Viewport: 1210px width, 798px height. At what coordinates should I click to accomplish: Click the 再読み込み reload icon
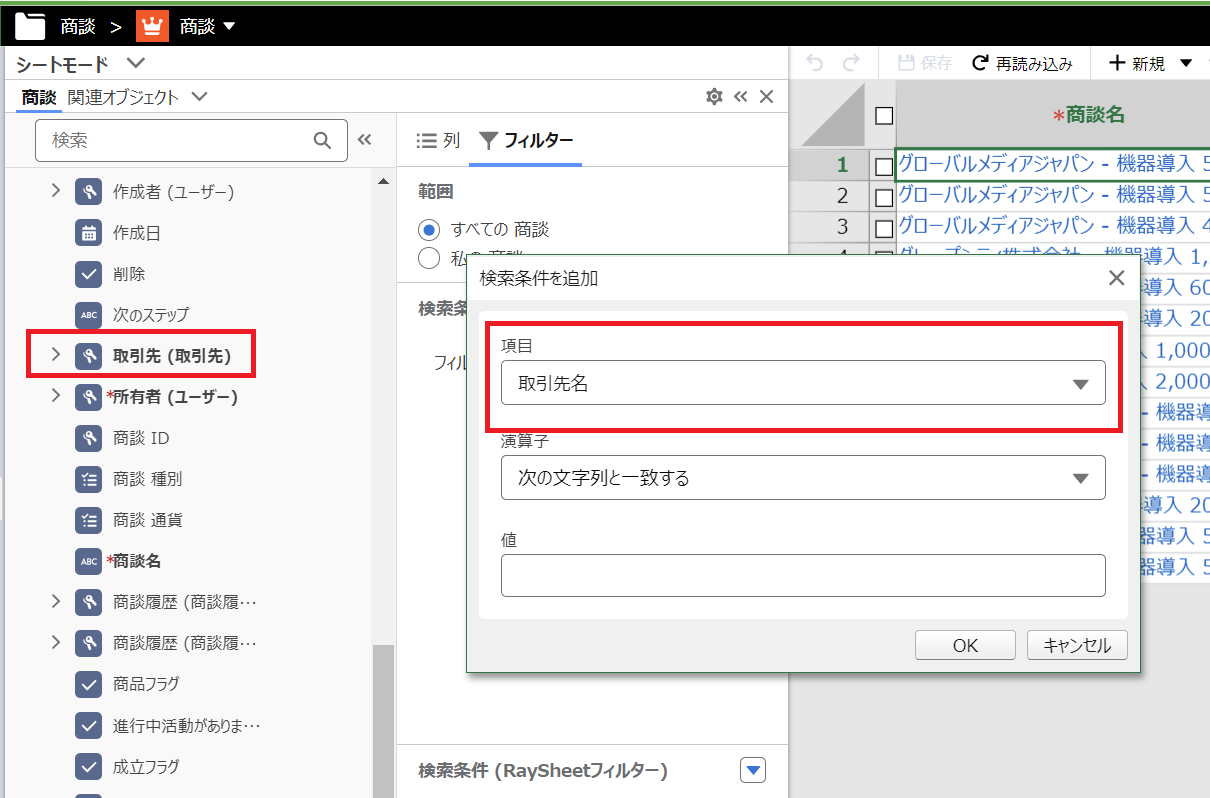point(980,64)
